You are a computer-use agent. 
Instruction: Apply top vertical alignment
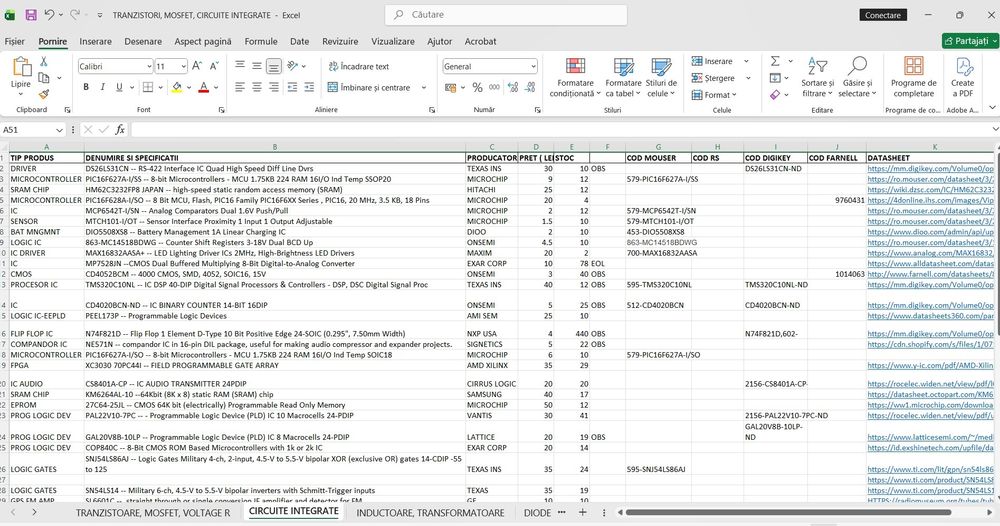coord(240,65)
